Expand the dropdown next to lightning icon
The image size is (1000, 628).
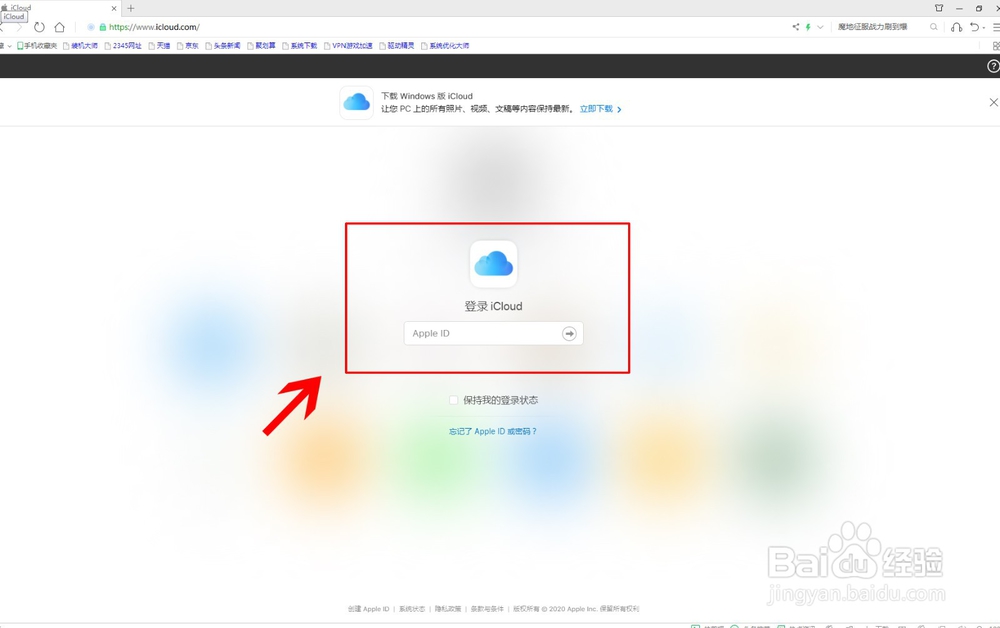[x=820, y=27]
